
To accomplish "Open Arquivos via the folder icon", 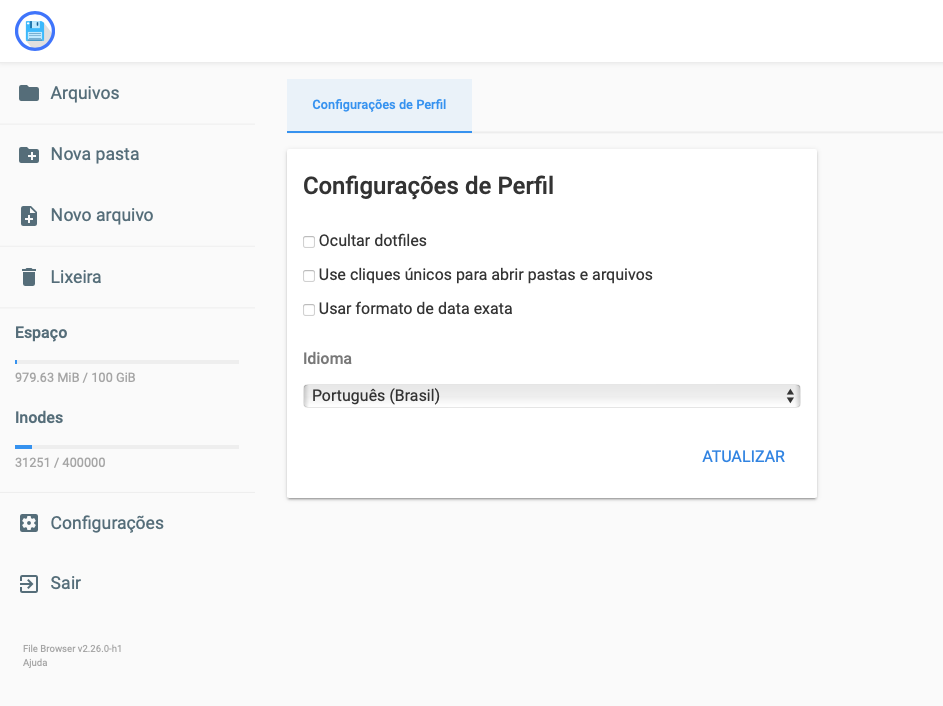I will [28, 92].
